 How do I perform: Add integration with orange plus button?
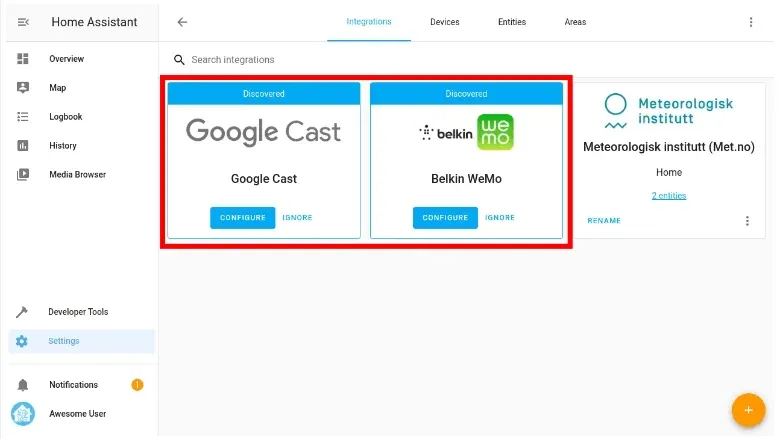[x=748, y=410]
